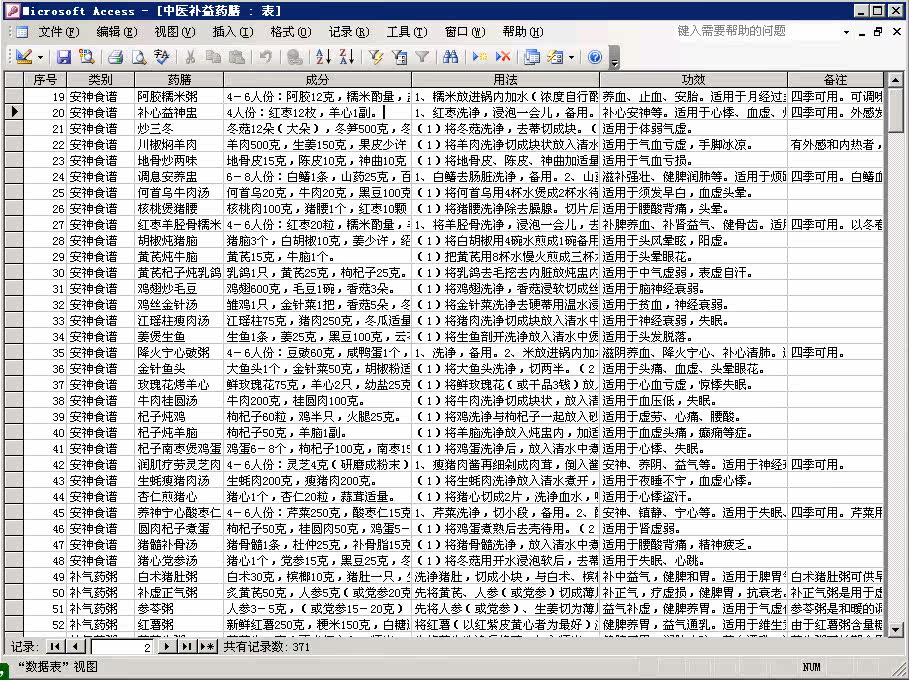This screenshot has width=909, height=680.
Task: Open the 文件 menu
Action: pyautogui.click(x=59, y=32)
